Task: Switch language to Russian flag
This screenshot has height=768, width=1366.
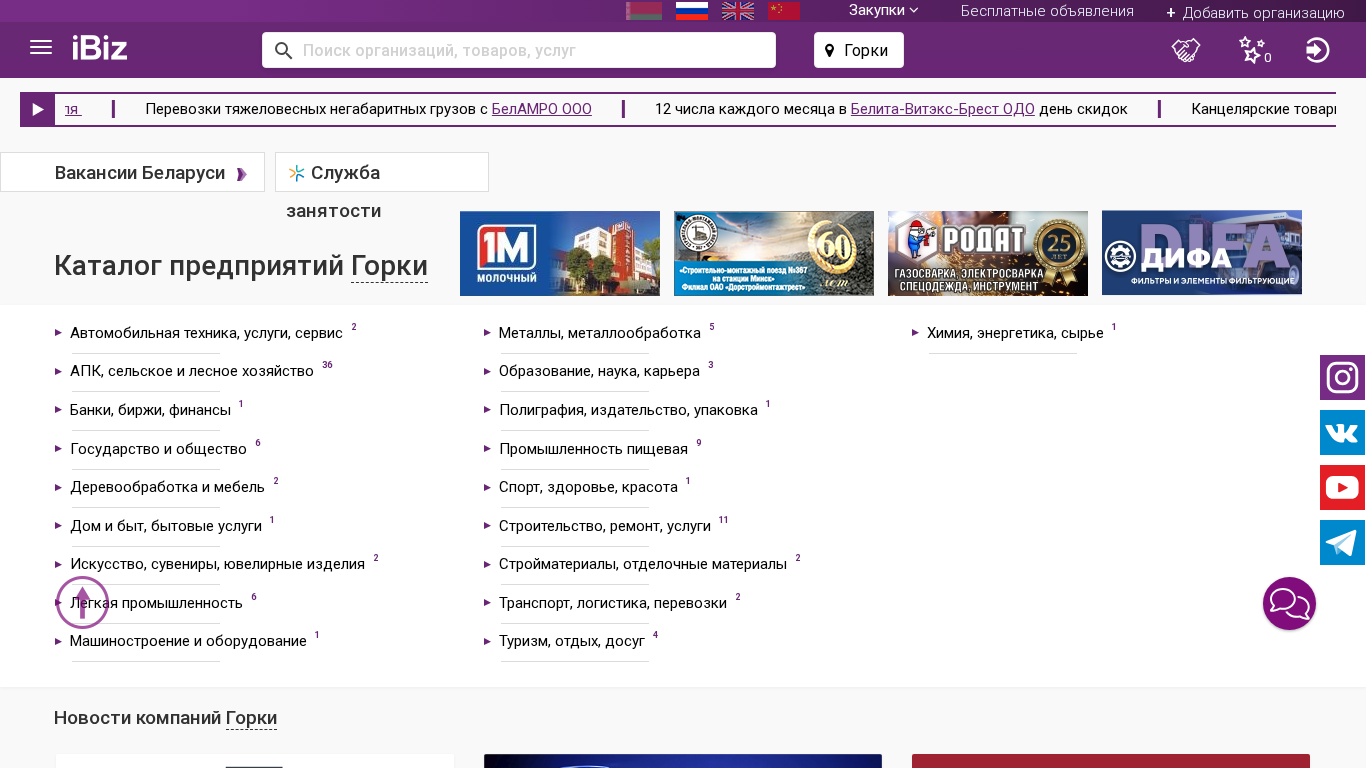Action: click(692, 11)
